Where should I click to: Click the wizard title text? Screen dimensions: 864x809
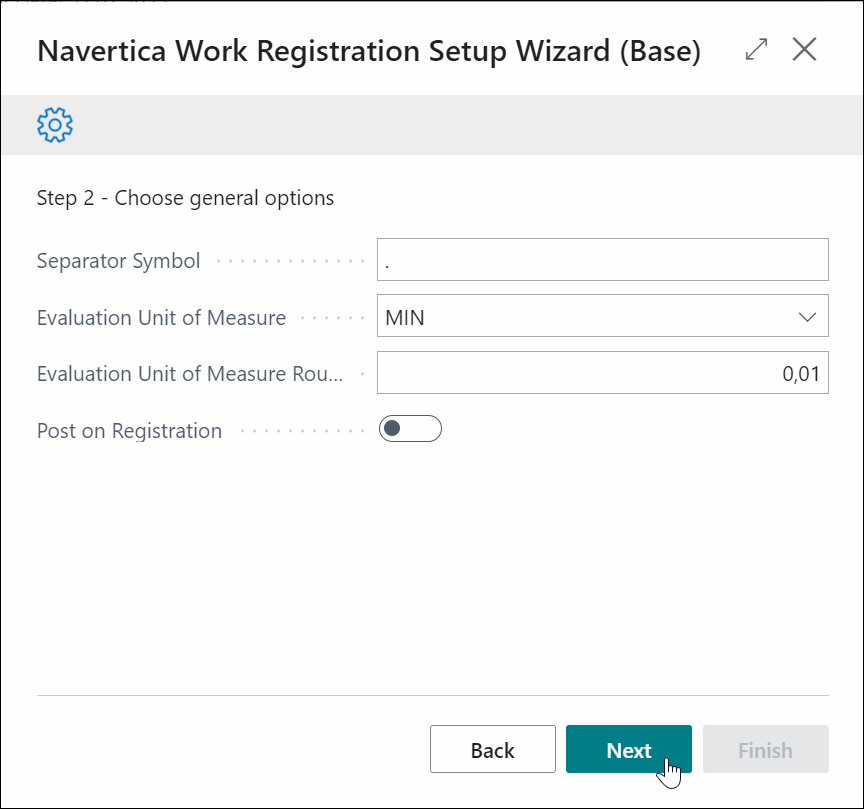tap(369, 51)
